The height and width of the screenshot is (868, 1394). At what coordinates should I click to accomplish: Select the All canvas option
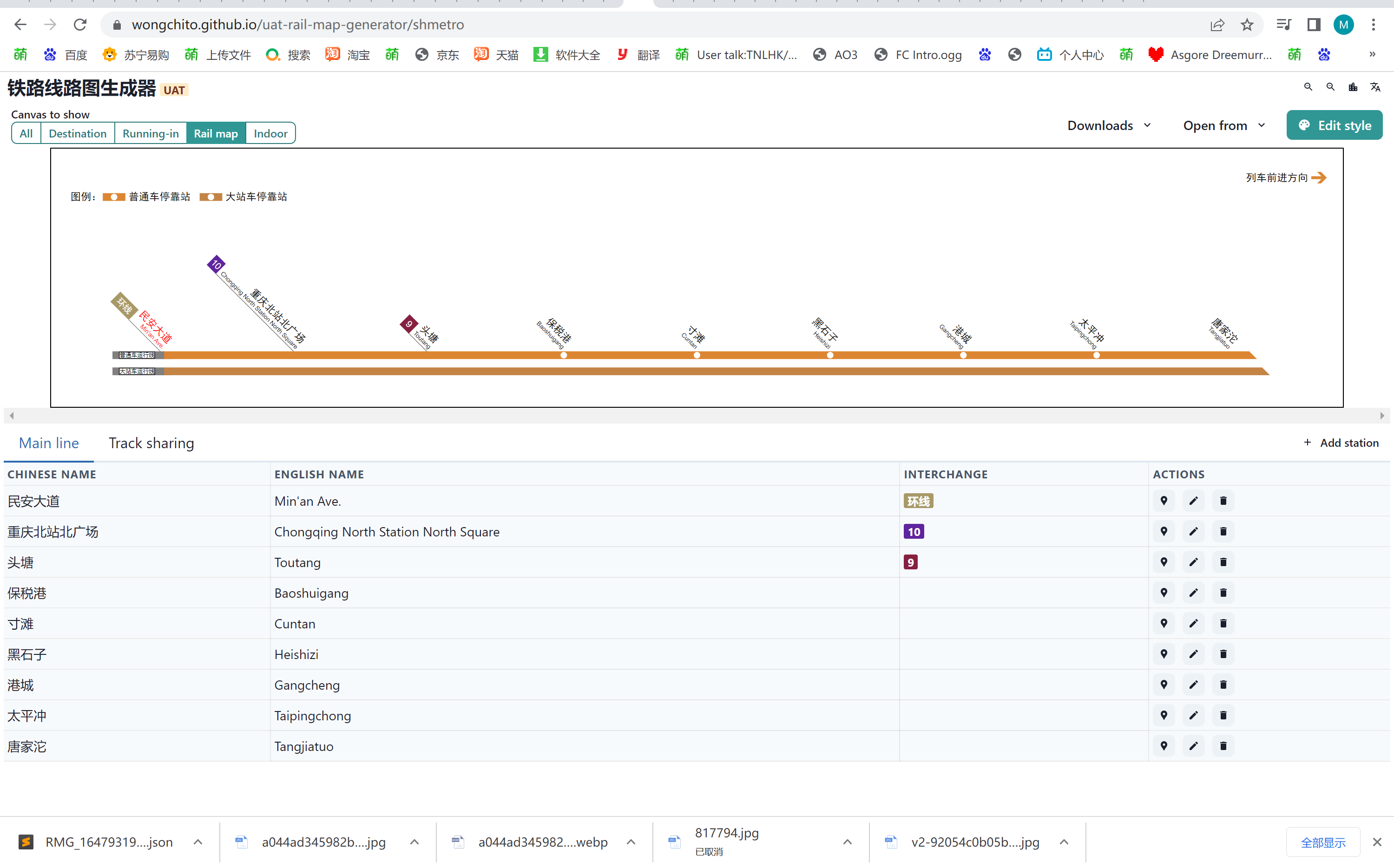click(x=25, y=133)
